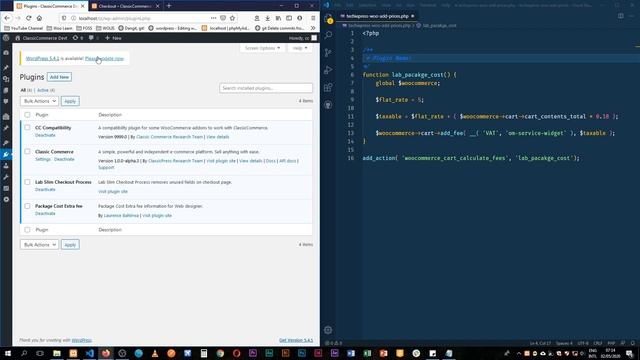
Task: Open Firefox hamburger menu
Action: [313, 18]
